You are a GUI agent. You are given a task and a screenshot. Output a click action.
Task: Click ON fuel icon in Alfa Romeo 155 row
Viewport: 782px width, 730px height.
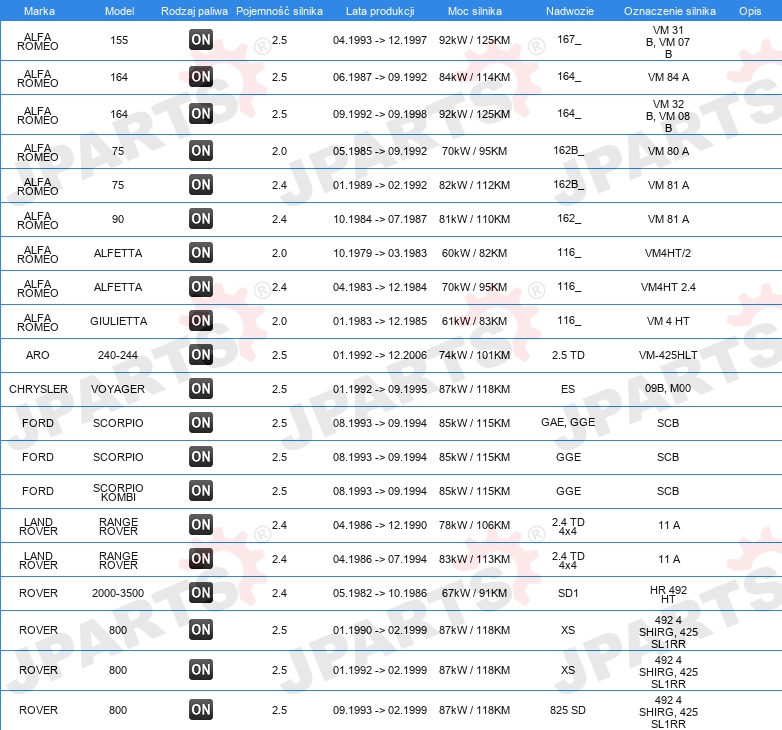[x=201, y=40]
